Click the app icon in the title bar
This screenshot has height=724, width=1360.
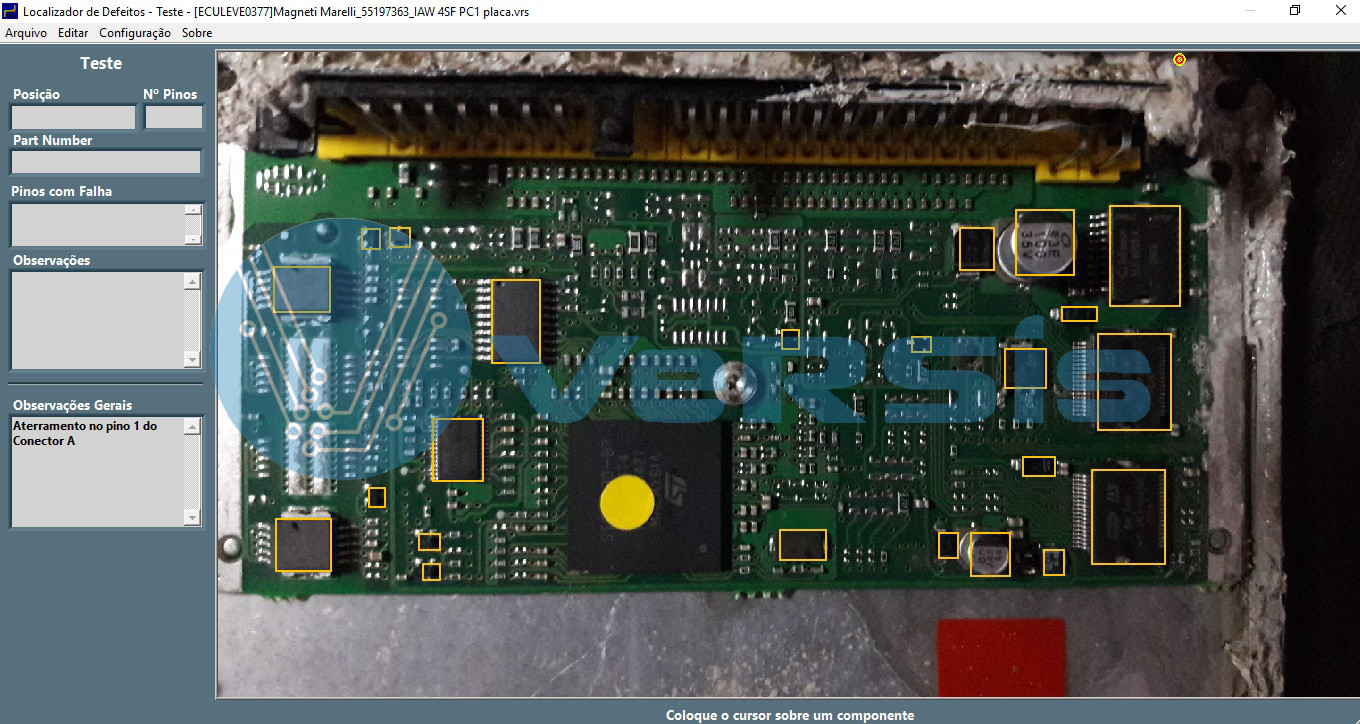tap(11, 11)
